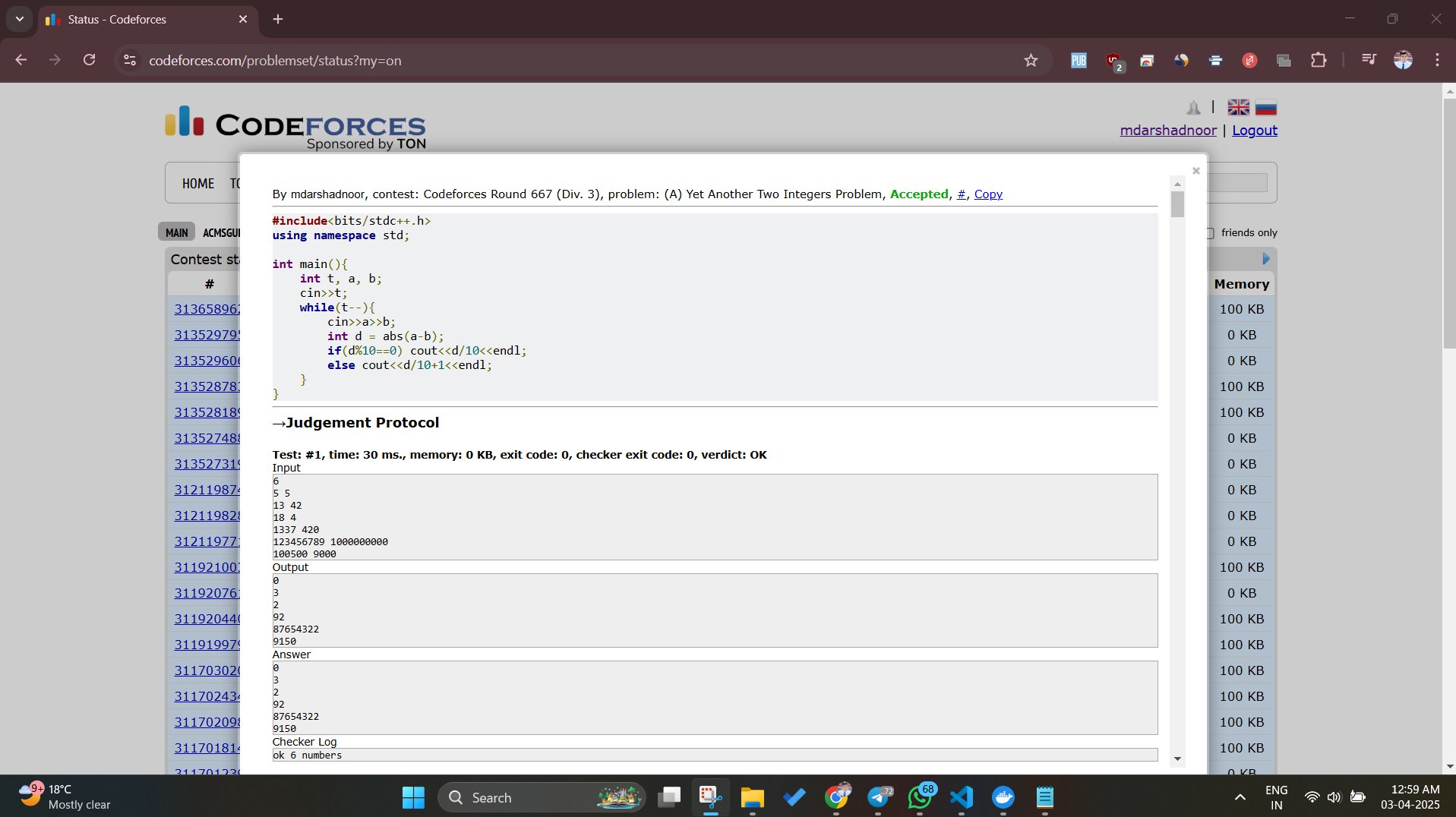
Task: Launch Visual Studio Code from the taskbar
Action: (x=960, y=796)
